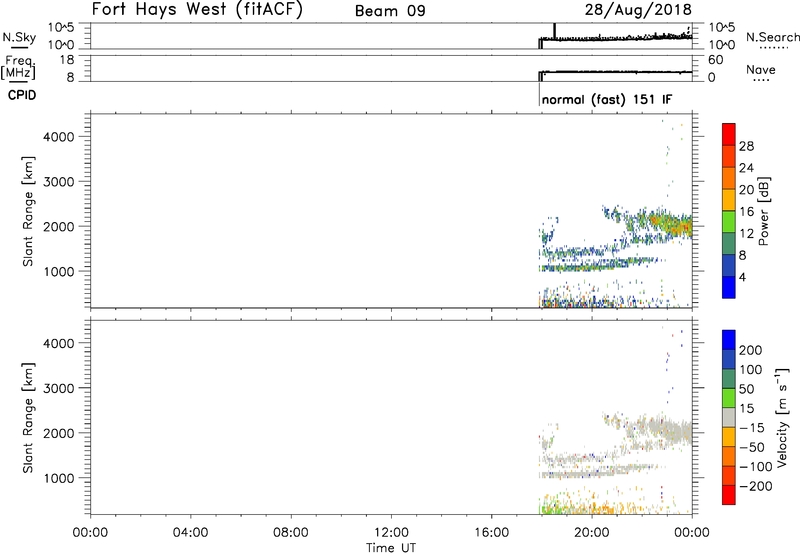Select the Freq. [MHz] axis label
Viewport: 800px width, 554px height.
(x=19, y=67)
